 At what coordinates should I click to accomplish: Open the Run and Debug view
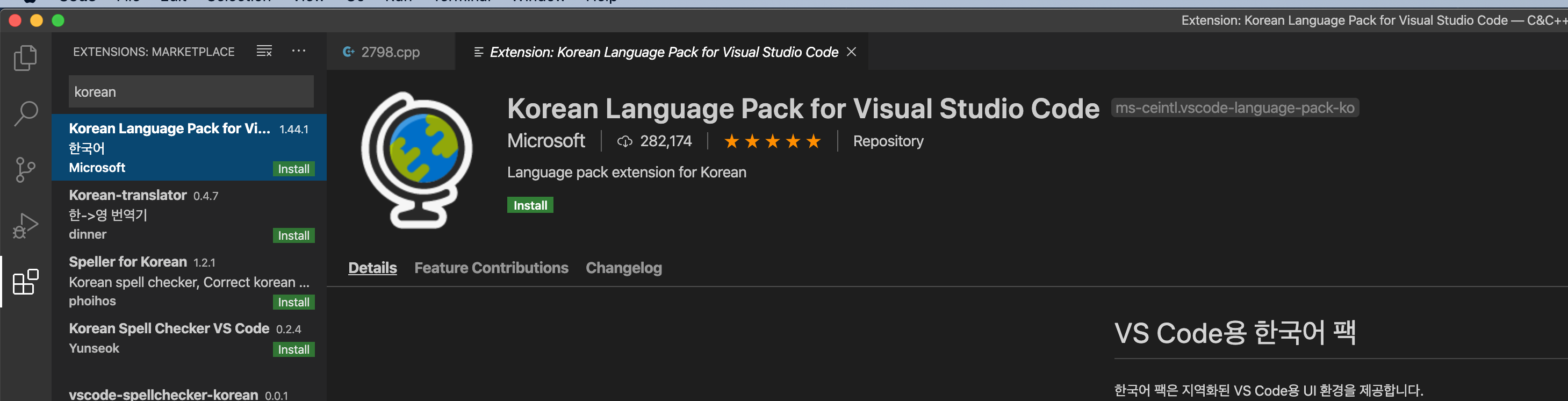pyautogui.click(x=26, y=225)
